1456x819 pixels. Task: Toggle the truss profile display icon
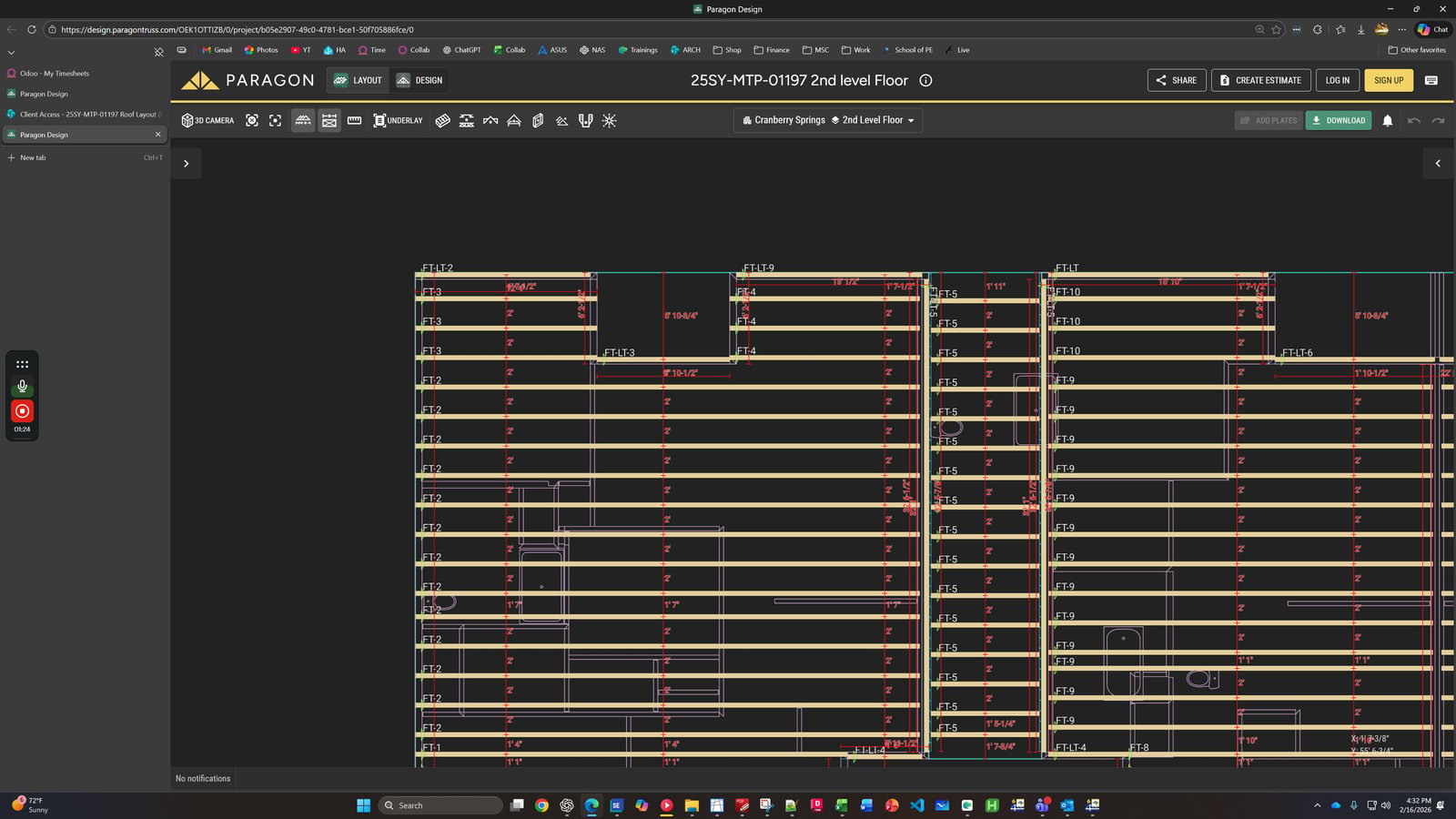coord(303,120)
